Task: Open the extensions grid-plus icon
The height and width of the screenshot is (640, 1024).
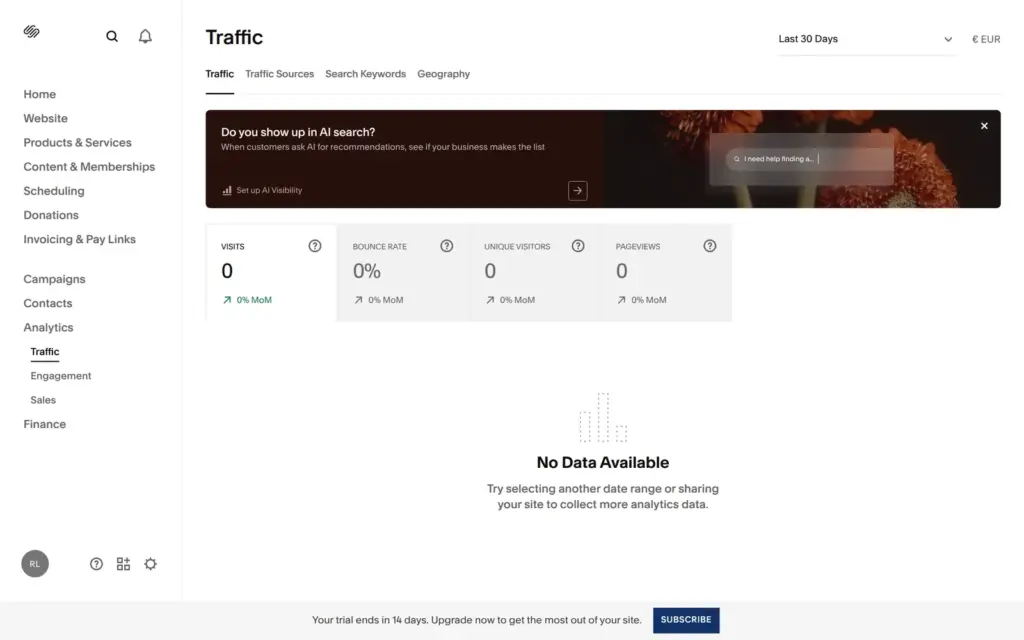Action: coord(123,564)
